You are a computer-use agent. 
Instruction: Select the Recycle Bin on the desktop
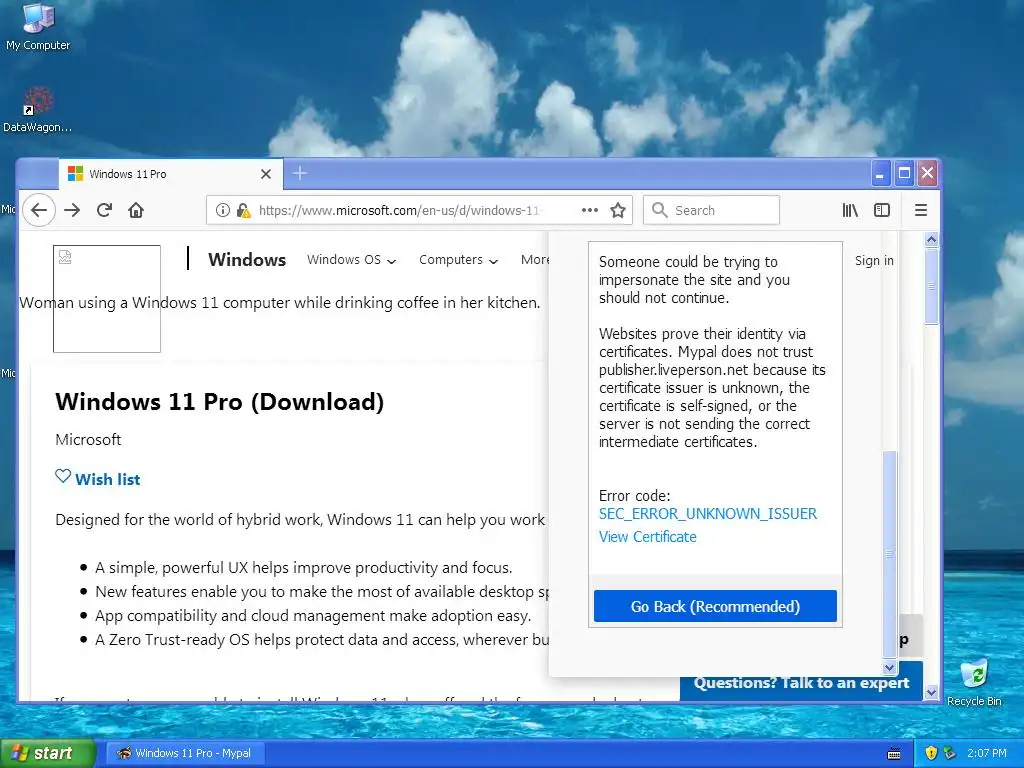[x=974, y=682]
